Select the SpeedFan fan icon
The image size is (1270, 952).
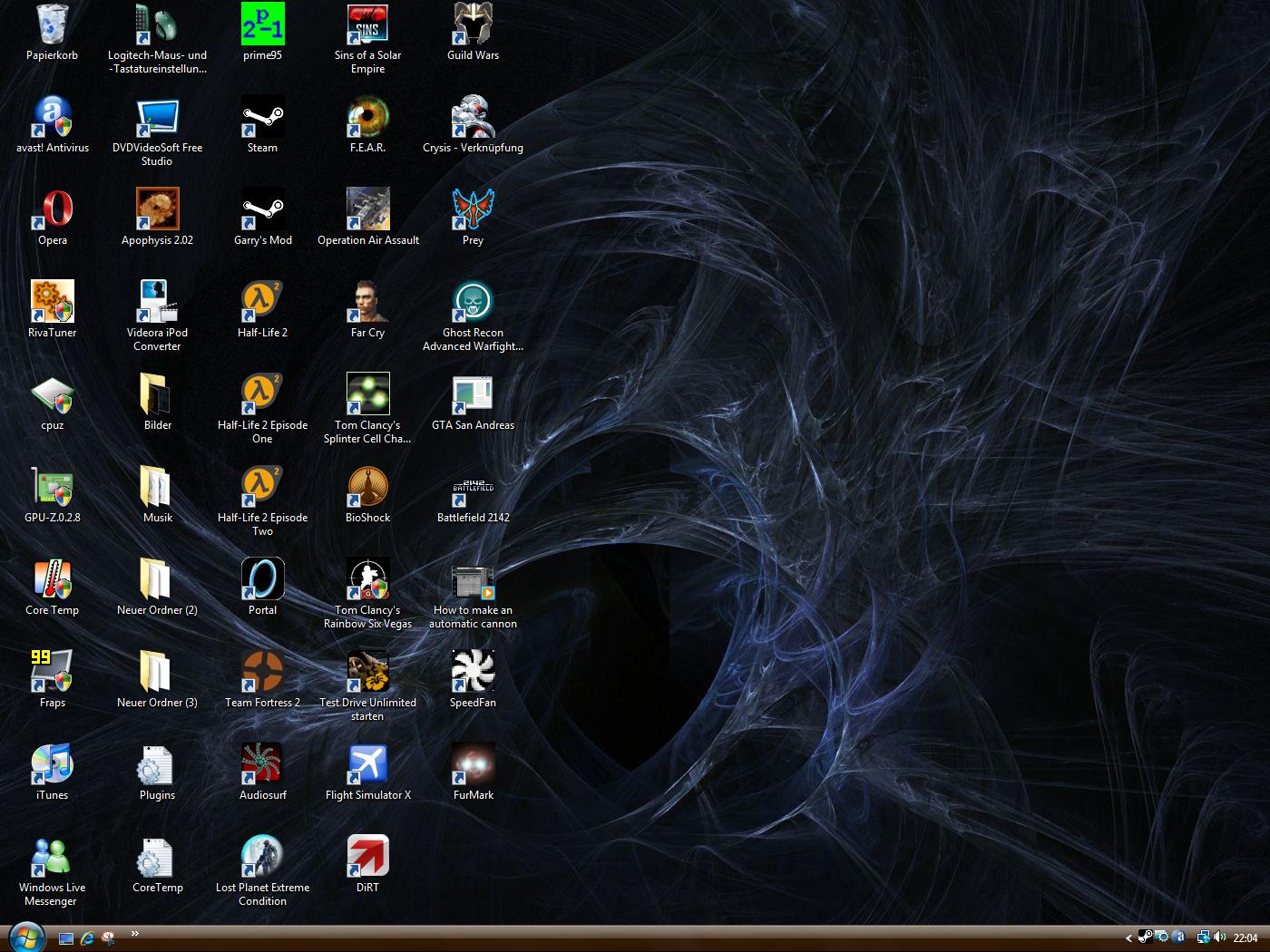[473, 672]
